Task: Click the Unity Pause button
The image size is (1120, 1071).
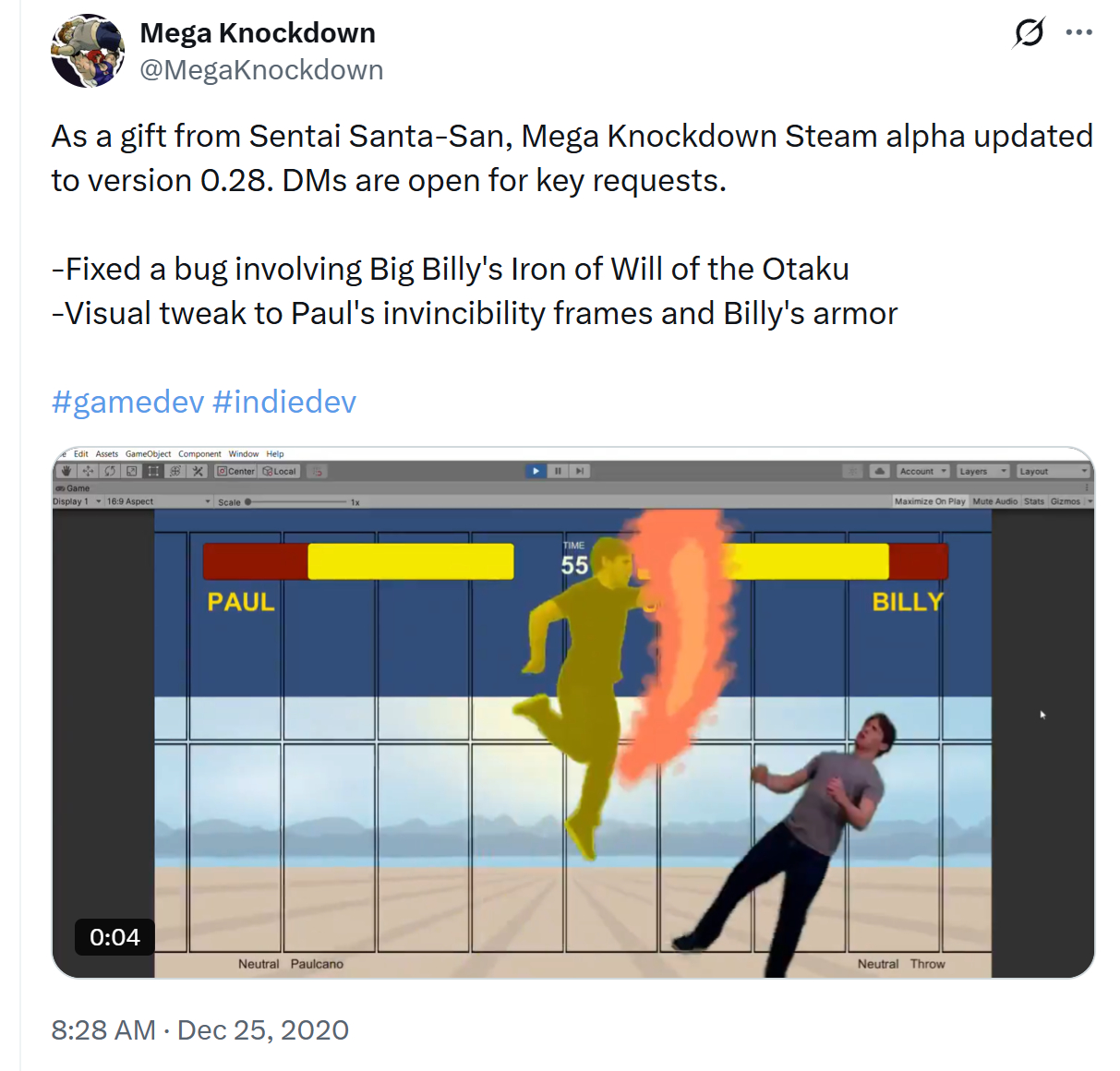Action: (558, 471)
